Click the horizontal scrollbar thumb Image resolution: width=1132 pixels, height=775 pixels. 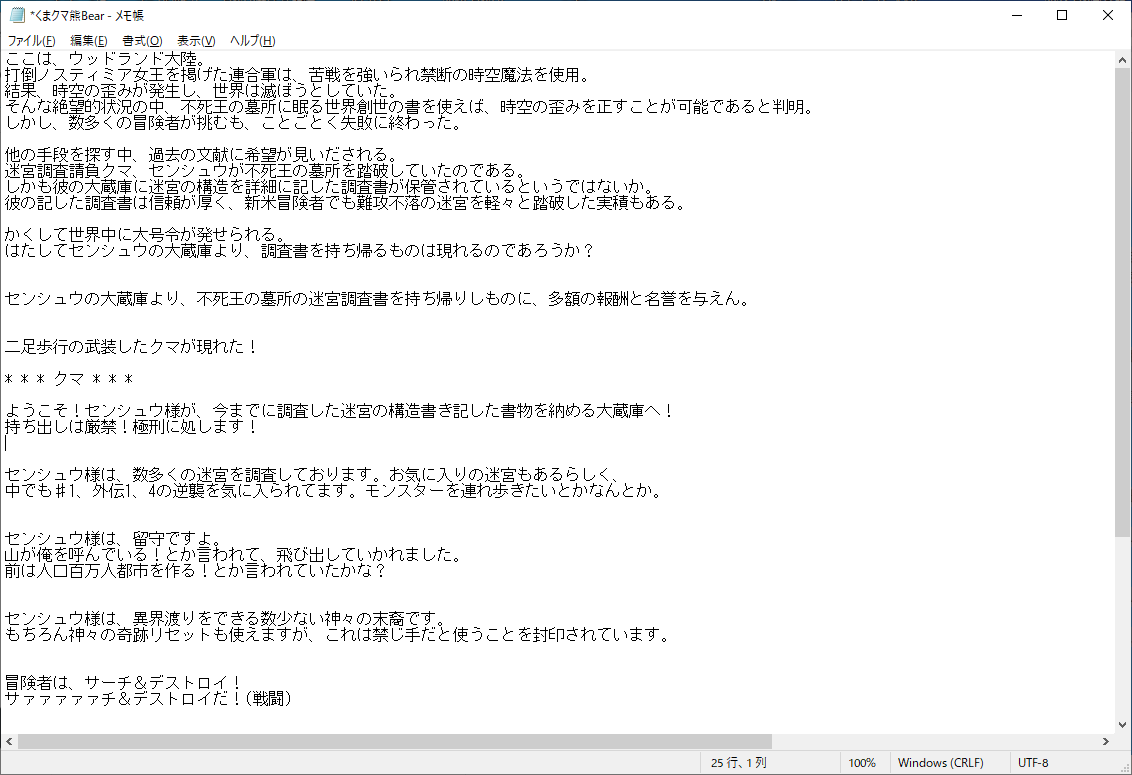395,741
